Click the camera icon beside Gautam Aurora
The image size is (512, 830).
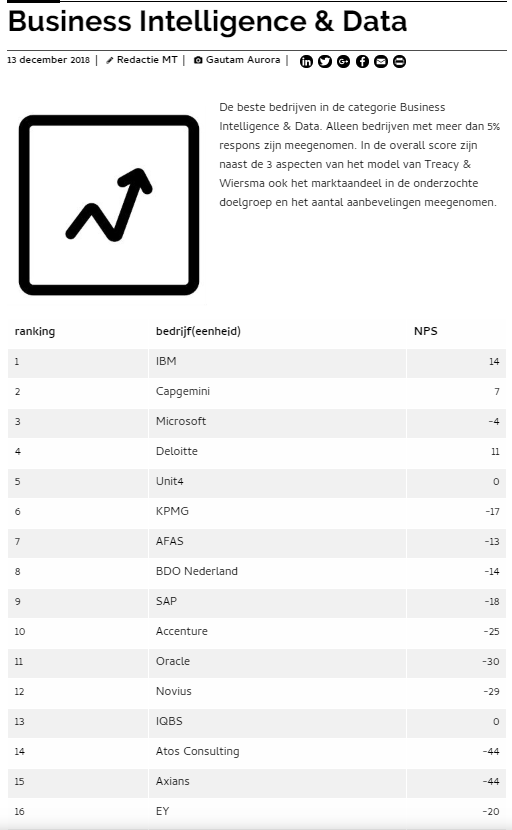coord(198,60)
